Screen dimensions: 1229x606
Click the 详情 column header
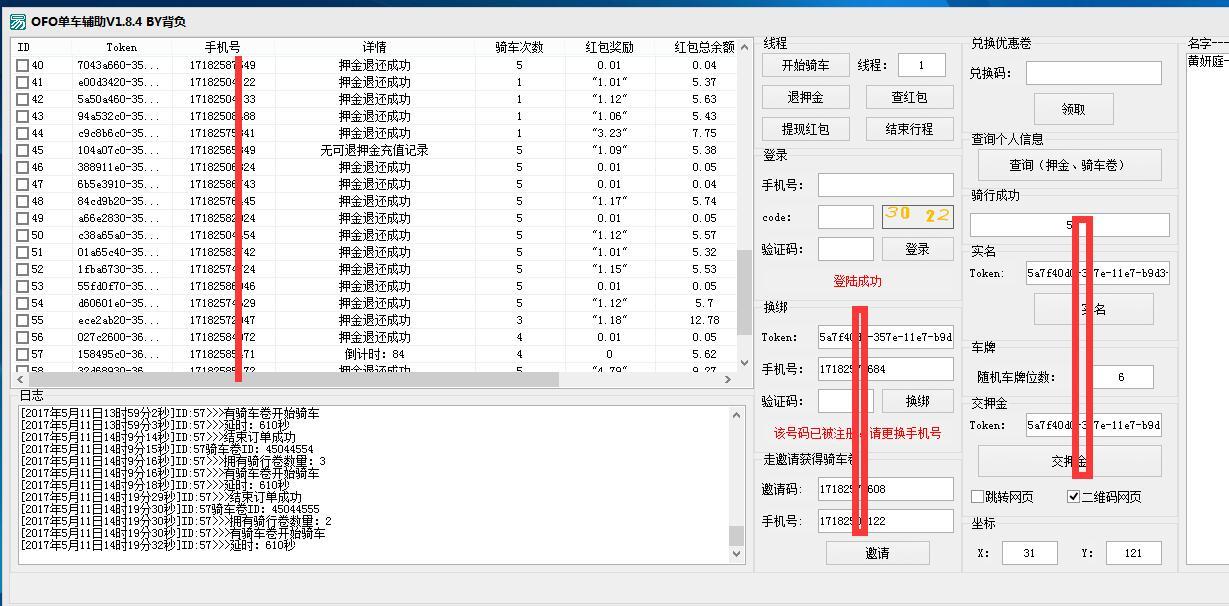374,47
